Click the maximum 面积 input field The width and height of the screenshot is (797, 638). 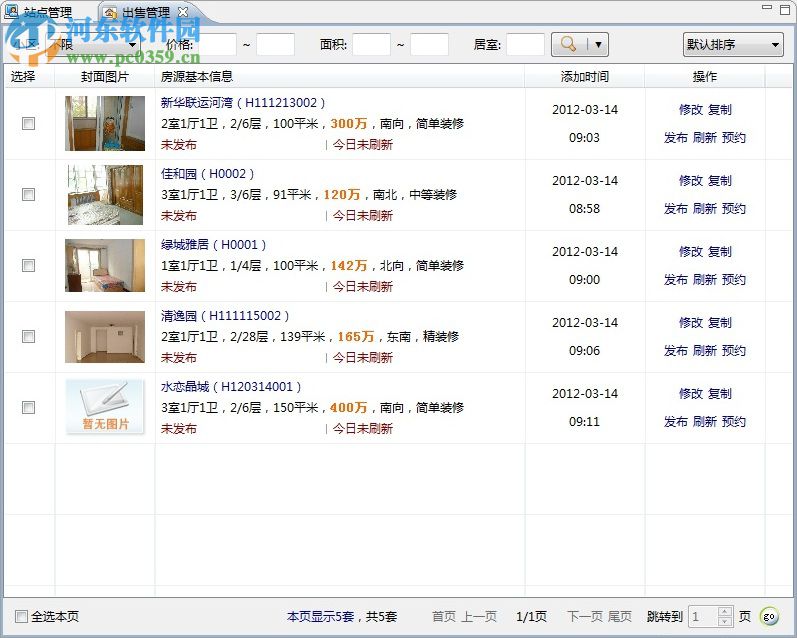point(430,45)
